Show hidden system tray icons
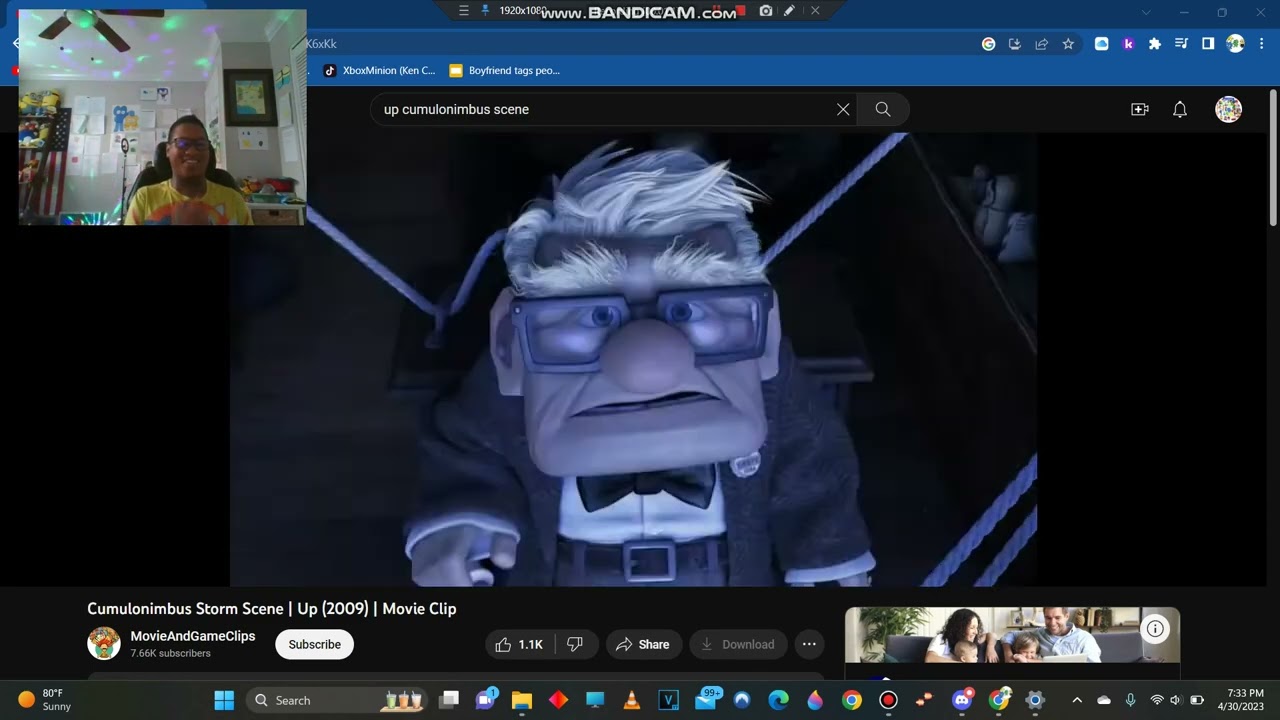Image resolution: width=1280 pixels, height=720 pixels. [1077, 700]
